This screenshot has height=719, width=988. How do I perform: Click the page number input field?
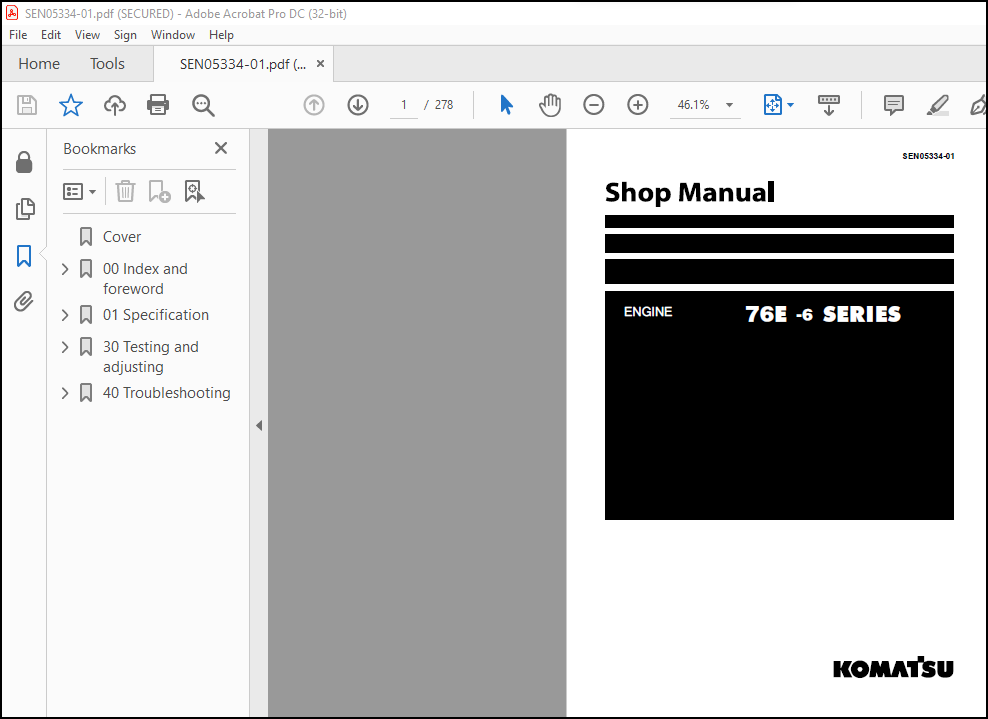click(x=403, y=105)
